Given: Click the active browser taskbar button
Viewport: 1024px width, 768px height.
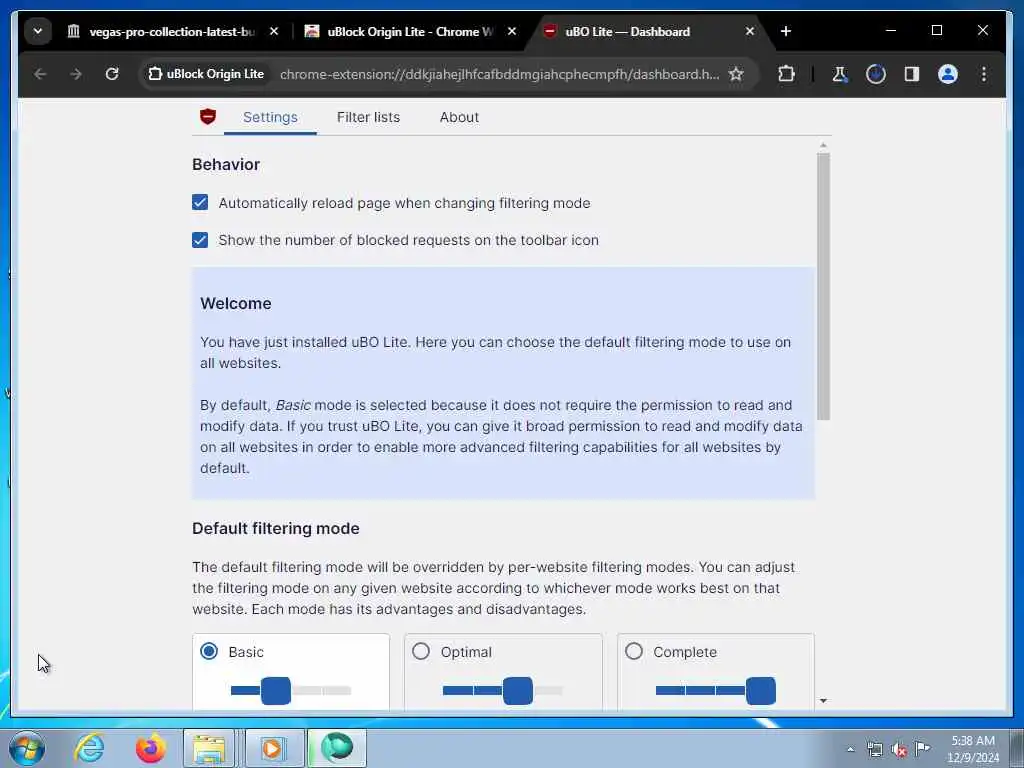Looking at the screenshot, I should click(x=337, y=748).
